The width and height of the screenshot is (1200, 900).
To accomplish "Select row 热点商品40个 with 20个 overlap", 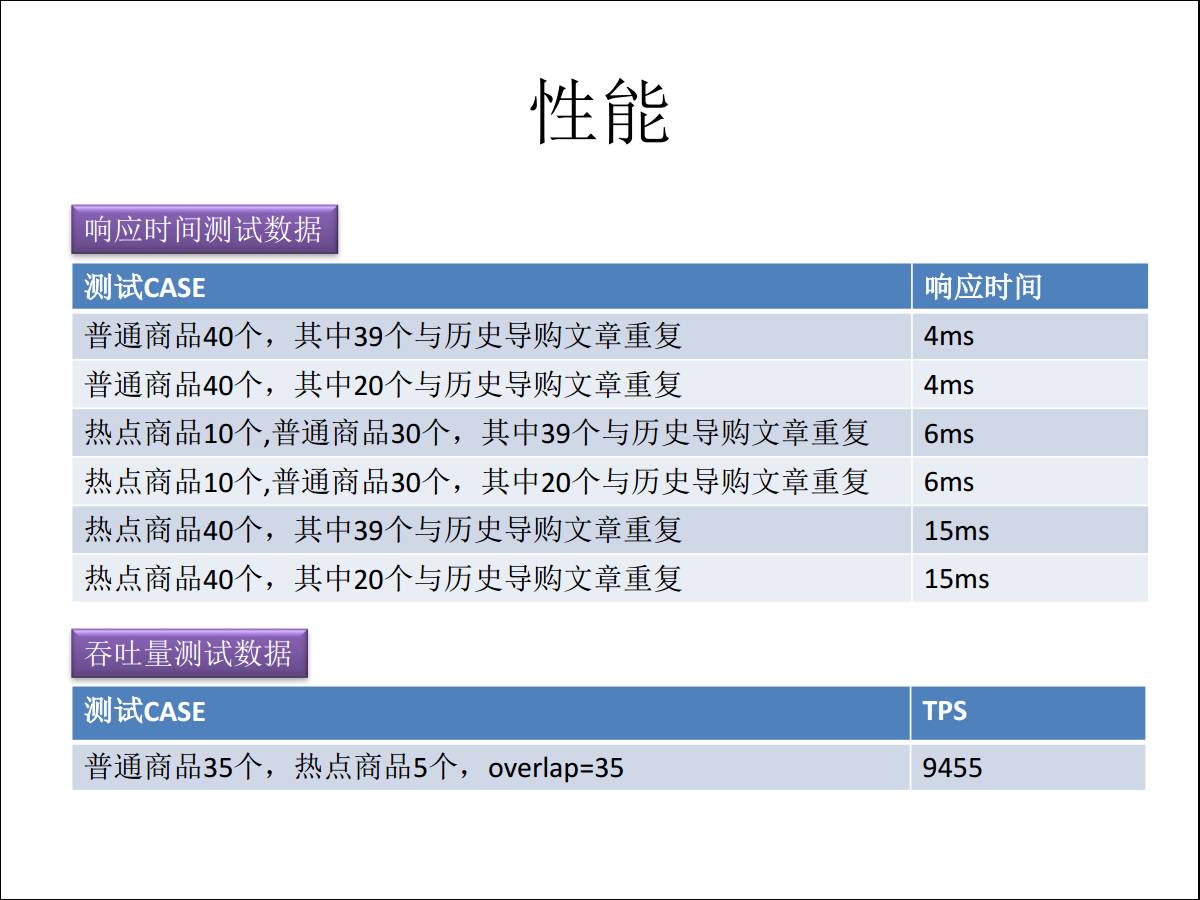I will [x=384, y=578].
